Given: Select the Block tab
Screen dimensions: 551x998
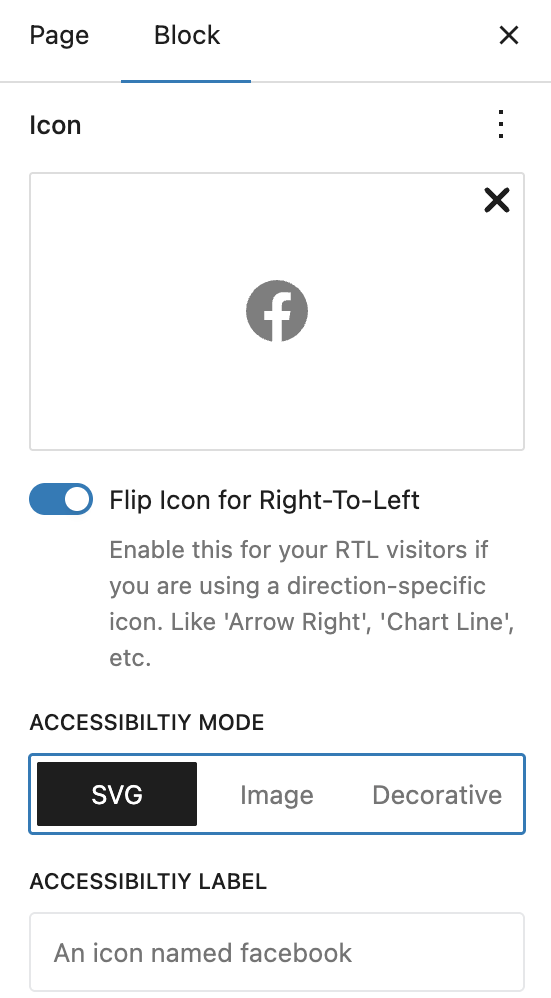Looking at the screenshot, I should pos(186,35).
